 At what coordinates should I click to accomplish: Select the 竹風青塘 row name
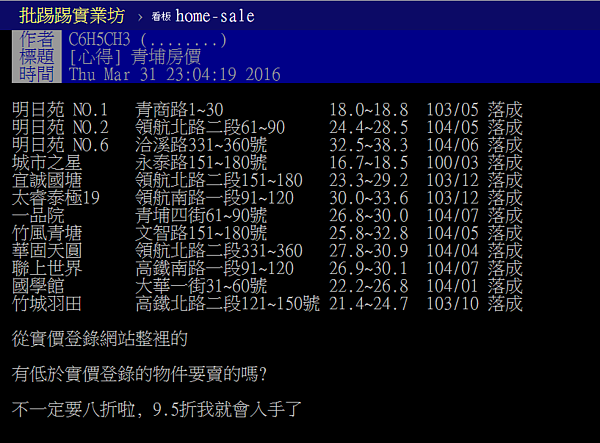point(47,233)
